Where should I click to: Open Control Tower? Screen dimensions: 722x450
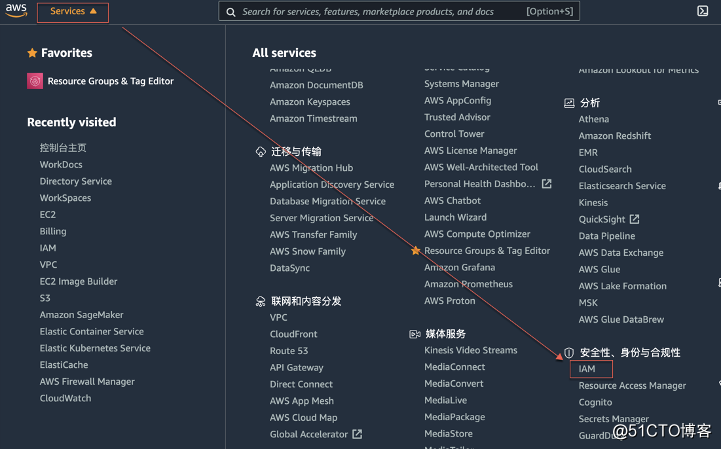coord(454,134)
